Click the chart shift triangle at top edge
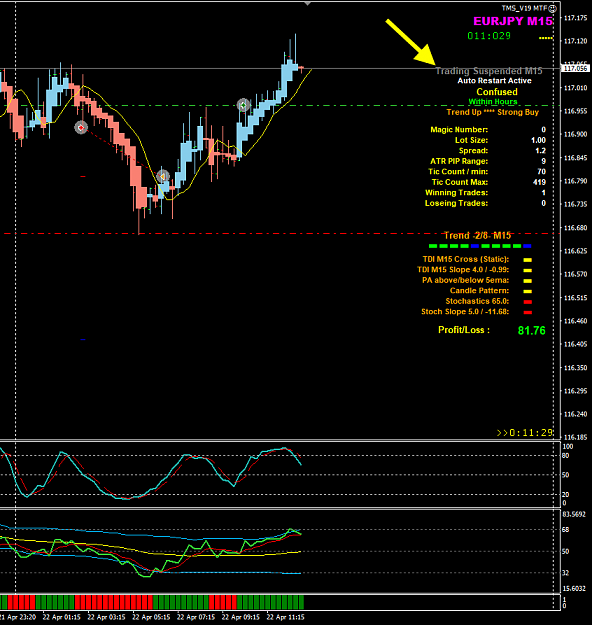The image size is (592, 625). pos(307,4)
